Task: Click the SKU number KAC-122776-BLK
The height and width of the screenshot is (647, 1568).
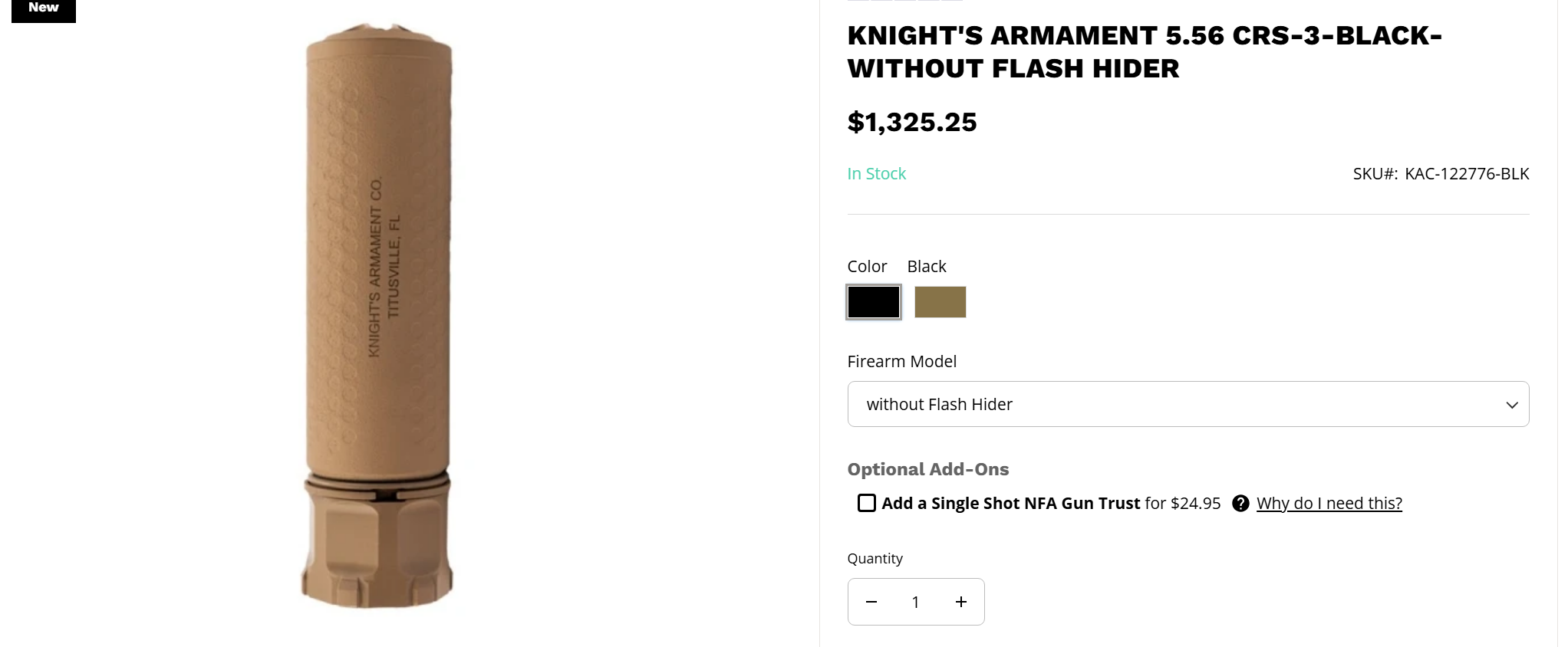Action: click(1466, 174)
